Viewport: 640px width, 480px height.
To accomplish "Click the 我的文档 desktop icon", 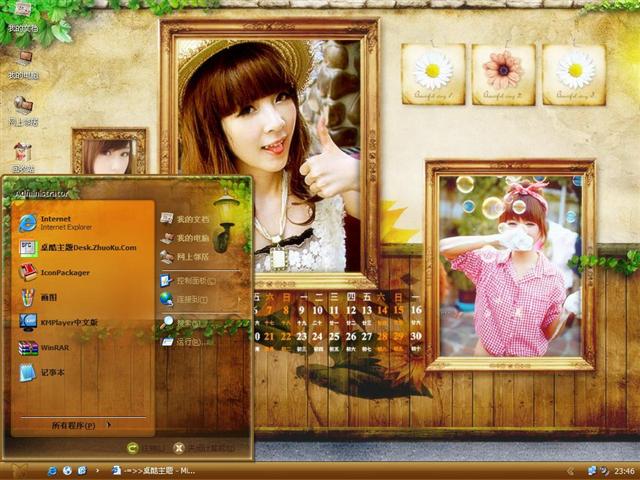I will (22, 18).
